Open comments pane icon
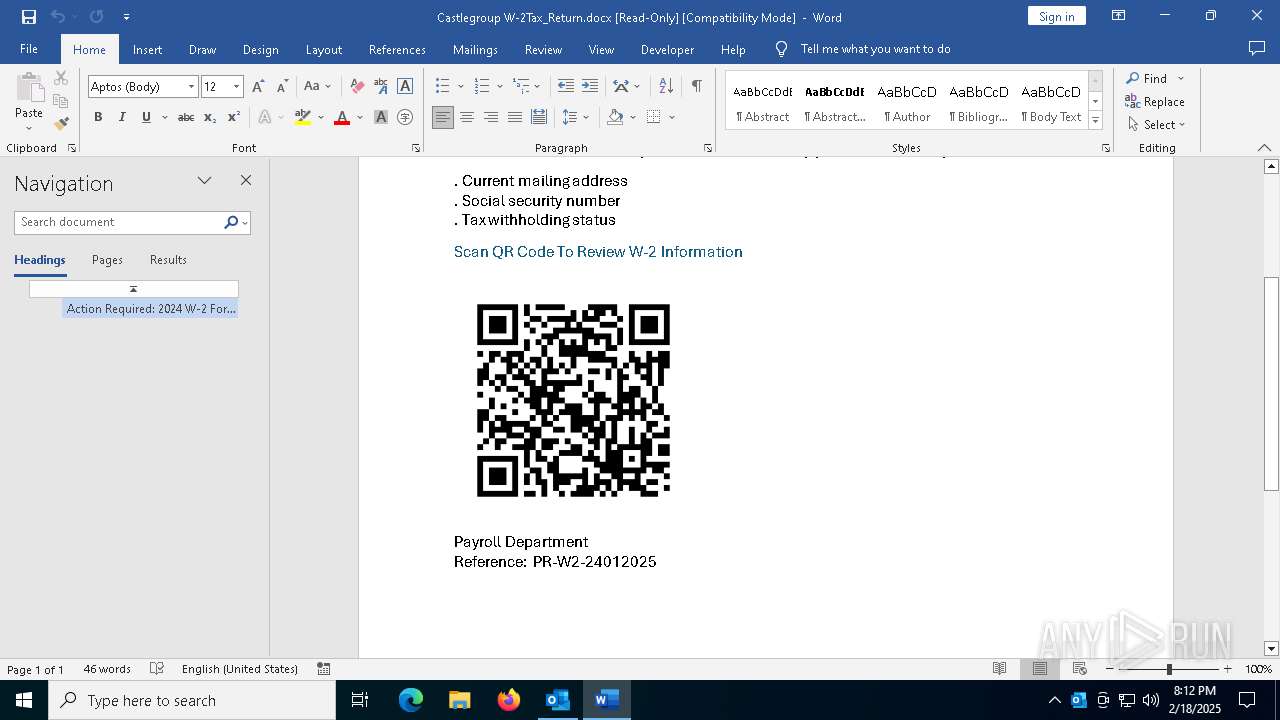1280x720 pixels. (1257, 49)
